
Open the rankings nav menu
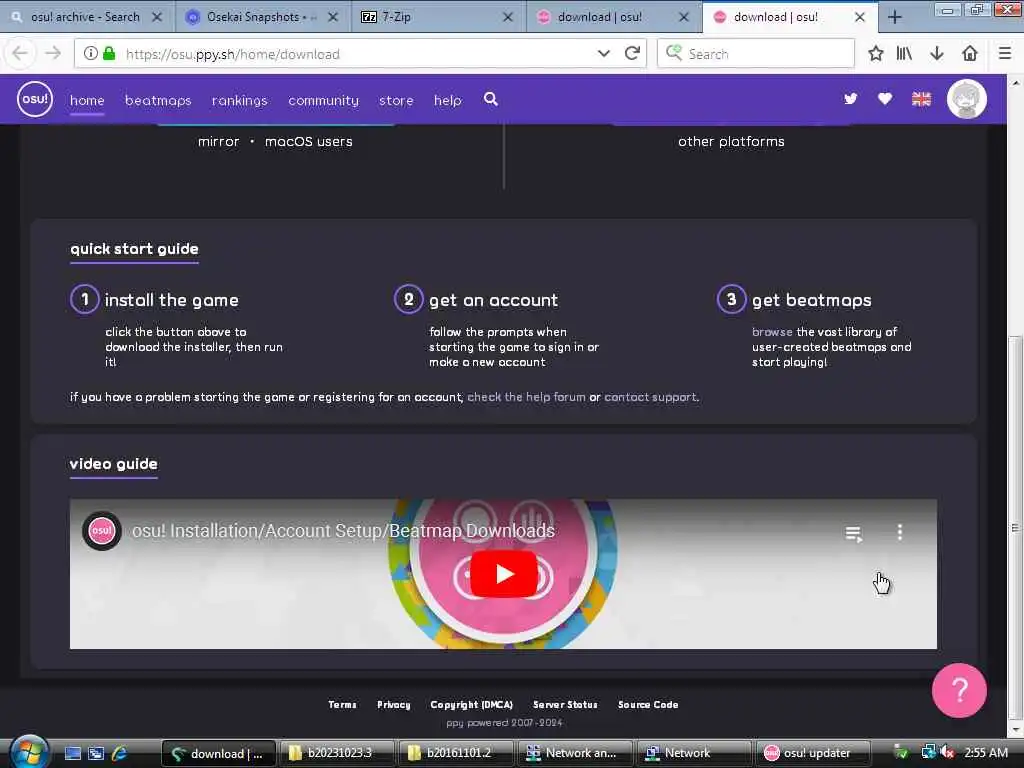[x=240, y=101]
